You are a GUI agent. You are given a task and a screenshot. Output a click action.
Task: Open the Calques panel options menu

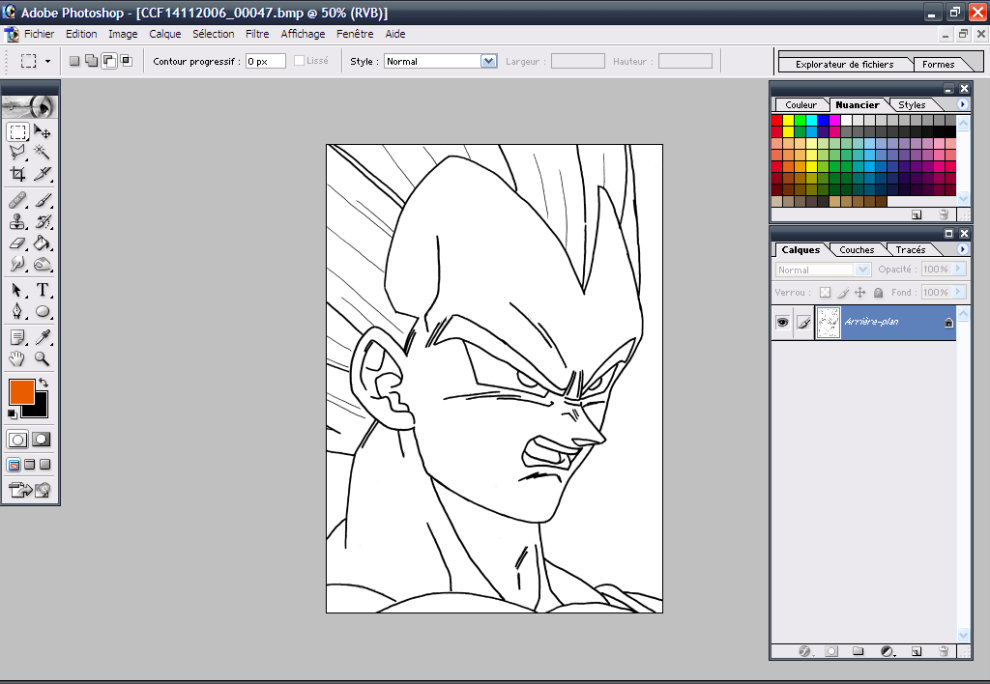[x=962, y=249]
